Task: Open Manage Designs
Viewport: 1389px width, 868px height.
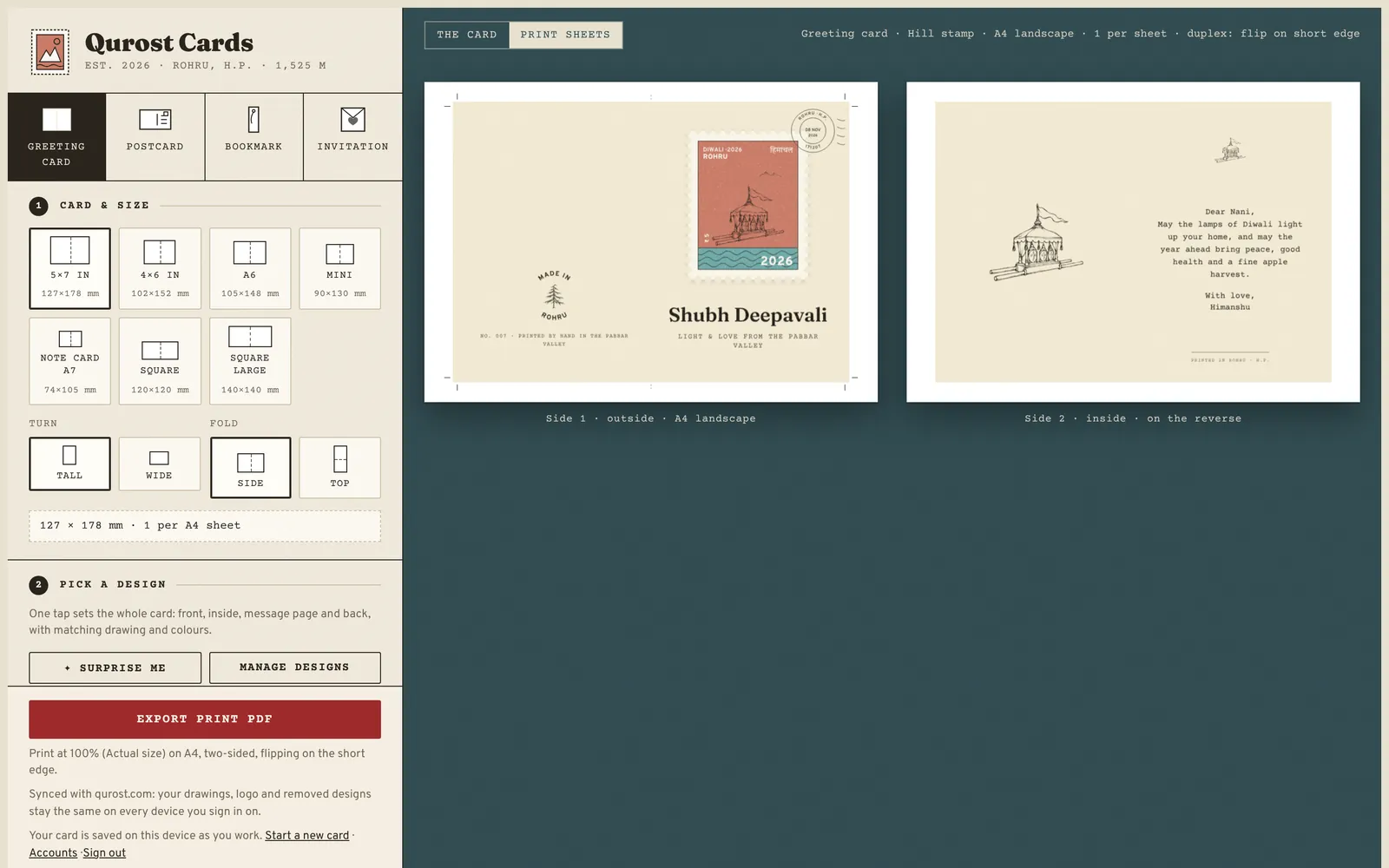Action: [294, 667]
